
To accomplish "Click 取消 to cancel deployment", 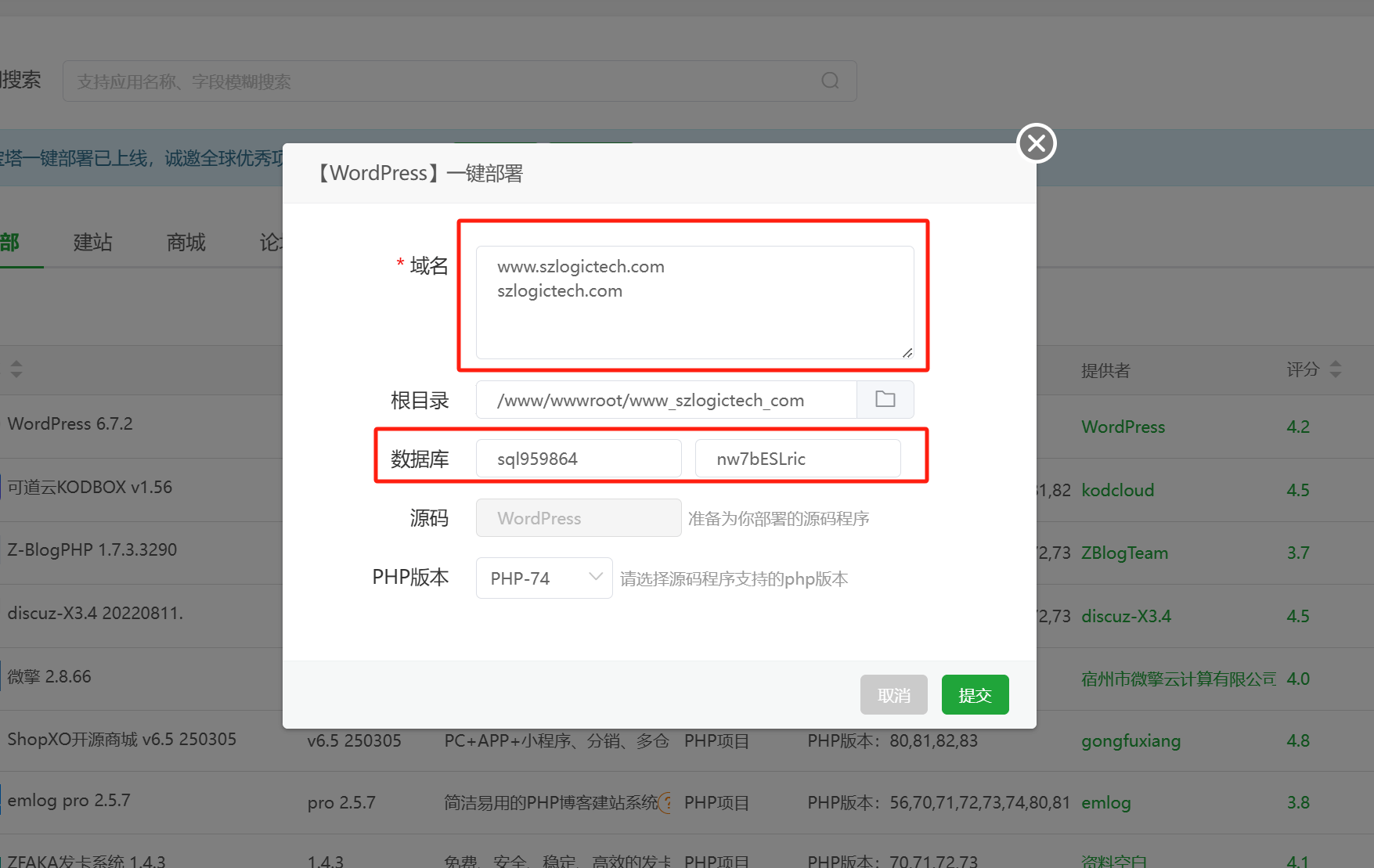I will click(x=893, y=695).
